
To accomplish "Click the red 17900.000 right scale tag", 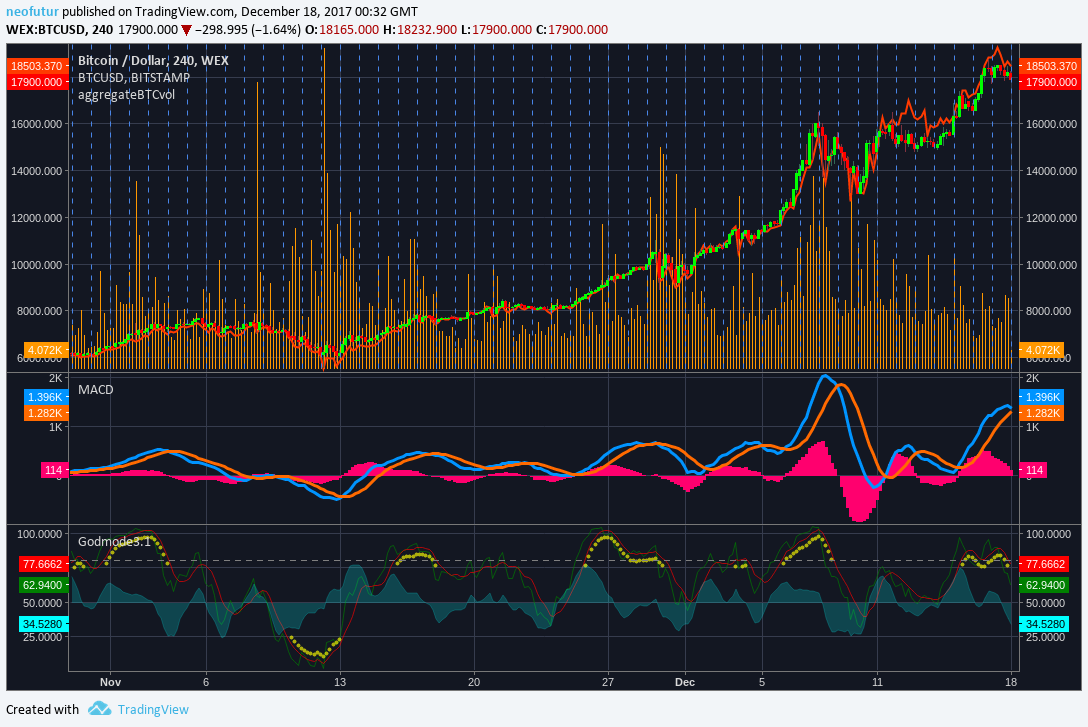I will point(1051,82).
